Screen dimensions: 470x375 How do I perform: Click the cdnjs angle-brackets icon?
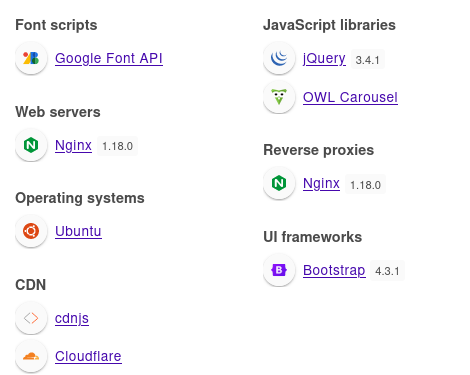tap(31, 318)
